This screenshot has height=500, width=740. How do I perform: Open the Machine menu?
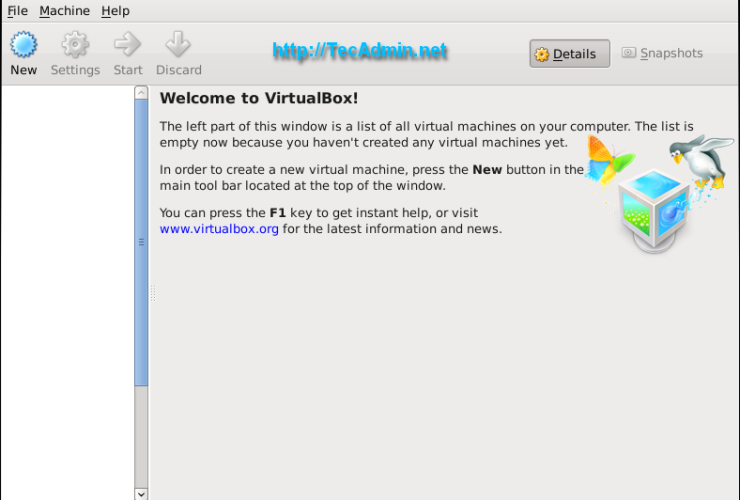(x=64, y=11)
